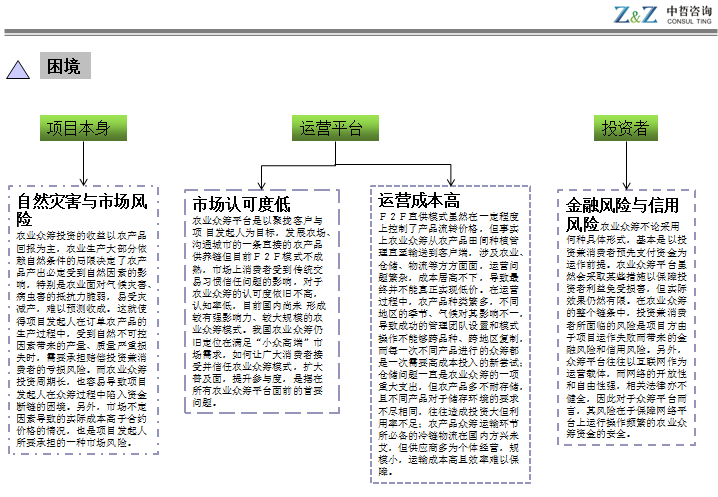718x497 pixels.
Task: Click the purple triangle bullet beside 困境
Action: click(x=21, y=69)
